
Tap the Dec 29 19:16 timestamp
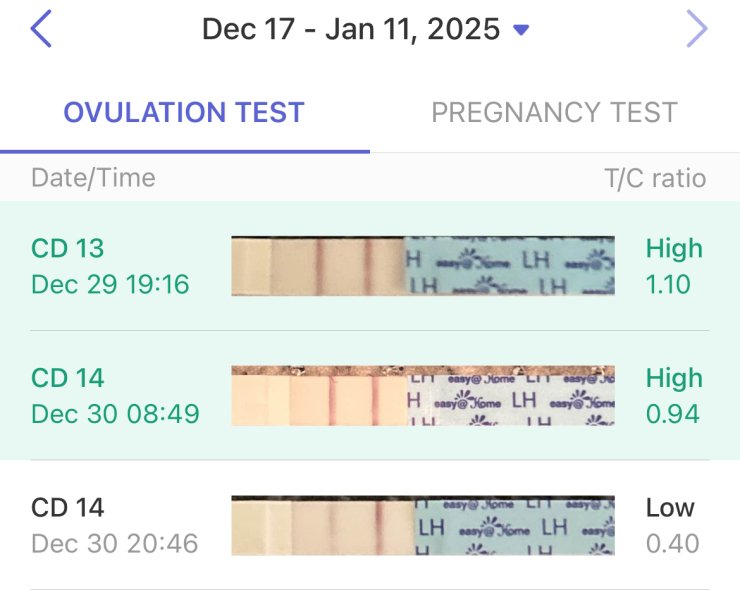110,284
